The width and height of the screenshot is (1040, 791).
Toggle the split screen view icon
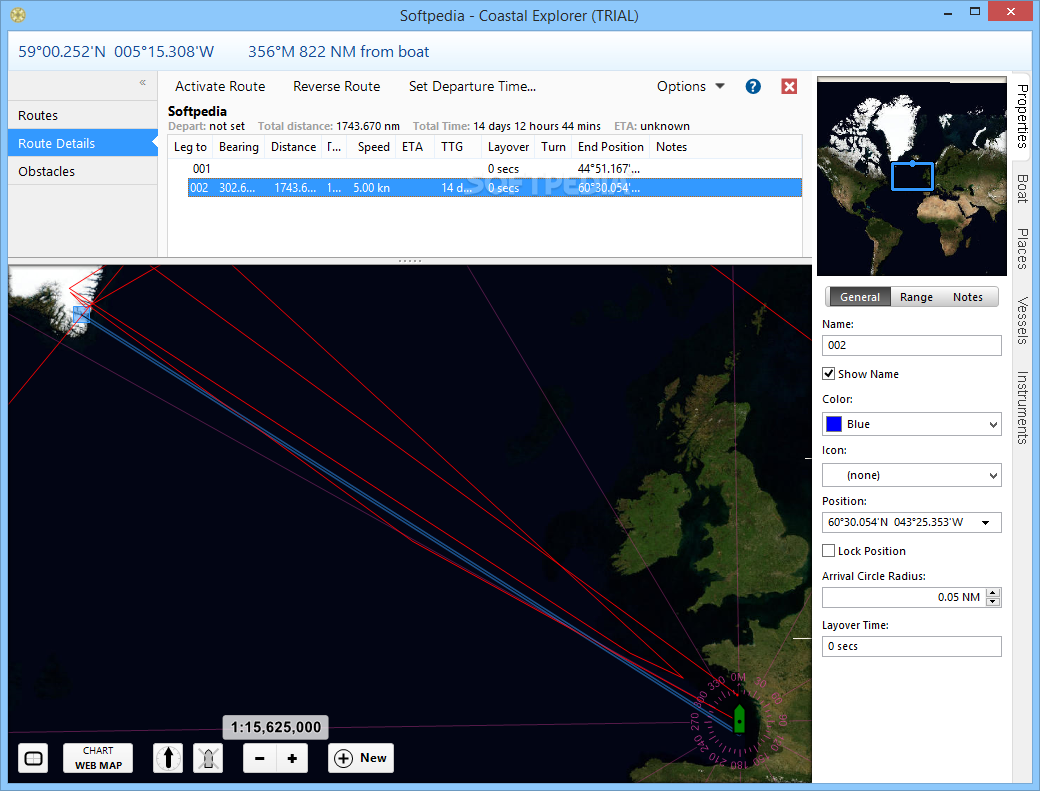tap(33, 758)
